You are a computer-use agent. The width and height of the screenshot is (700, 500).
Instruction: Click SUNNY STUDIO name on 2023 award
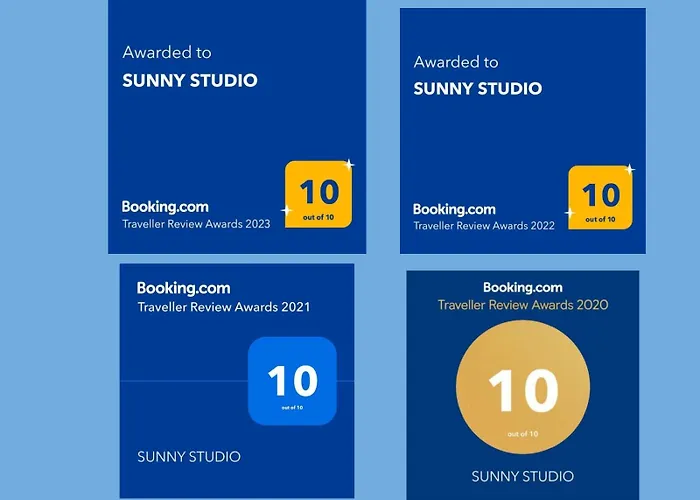tap(190, 81)
